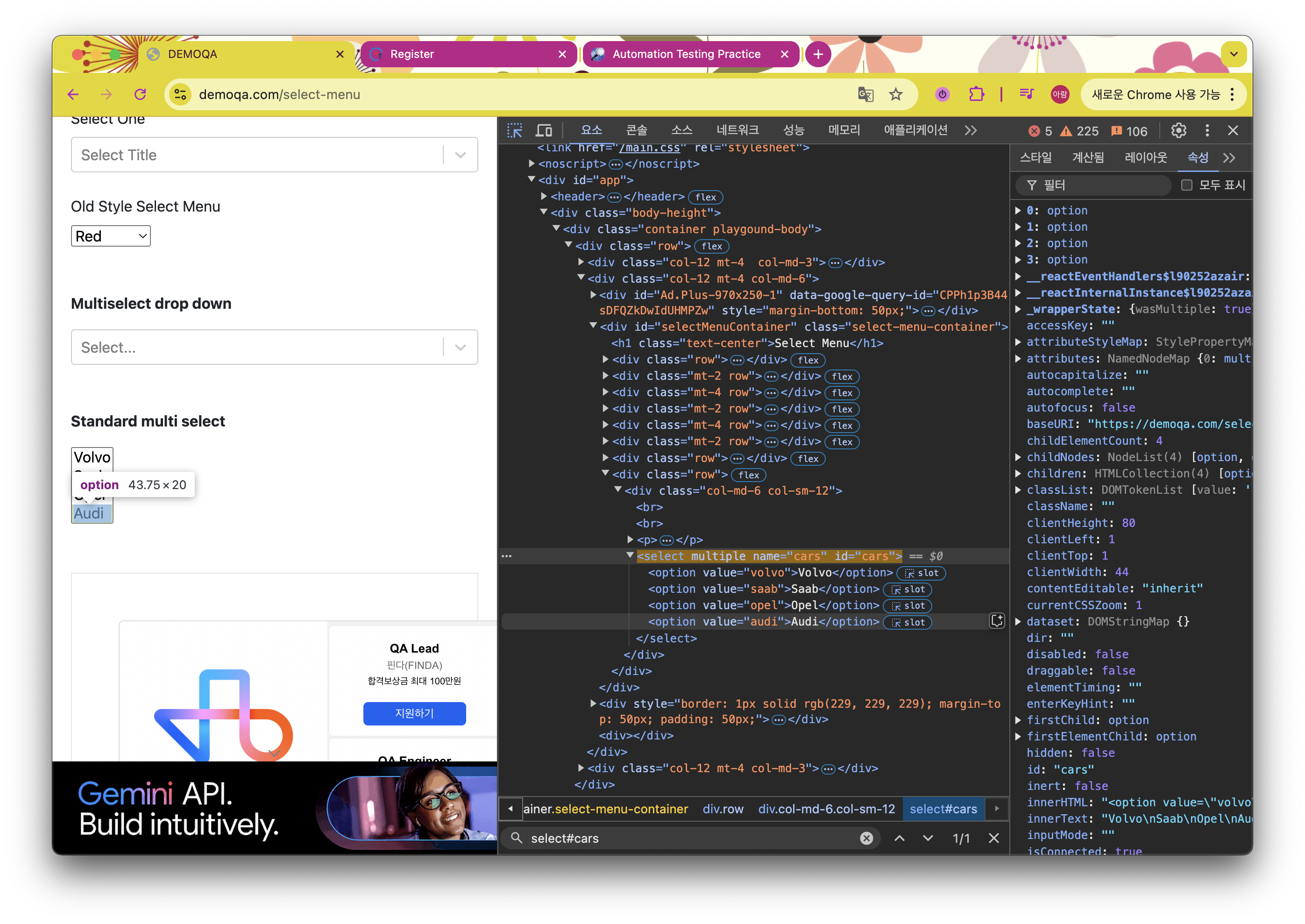Expand the childNodes property
This screenshot has height=924, width=1305.
[x=1018, y=457]
